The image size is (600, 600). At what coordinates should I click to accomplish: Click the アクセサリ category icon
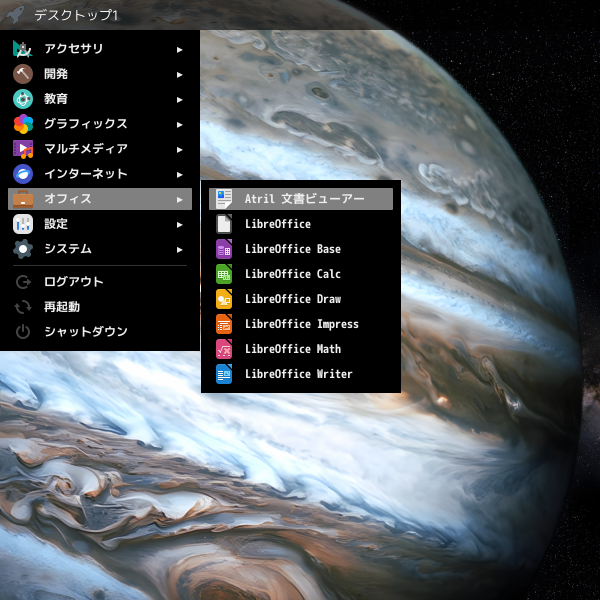click(x=23, y=49)
